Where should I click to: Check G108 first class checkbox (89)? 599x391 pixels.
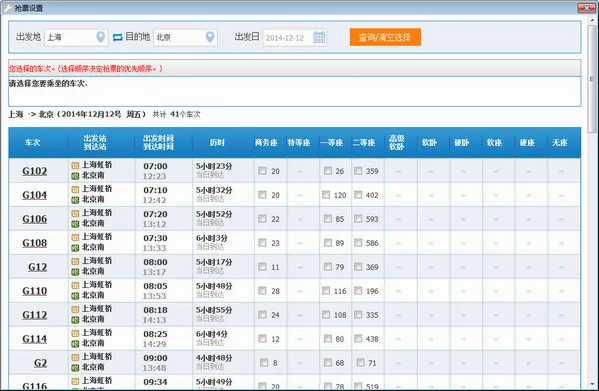[x=328, y=242]
